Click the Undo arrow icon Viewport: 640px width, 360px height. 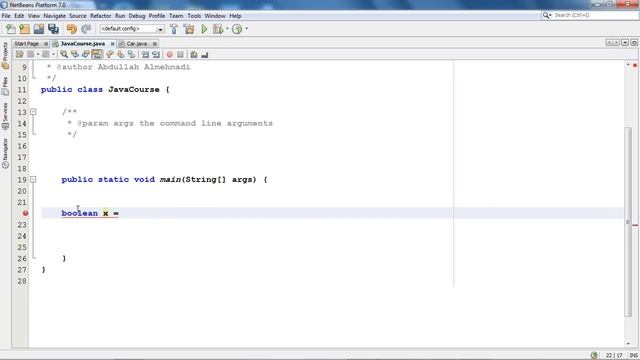click(x=71, y=29)
